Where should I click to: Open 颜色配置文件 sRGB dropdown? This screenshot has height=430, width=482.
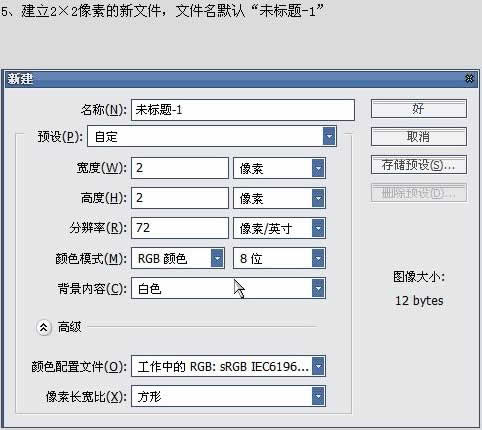(228, 366)
